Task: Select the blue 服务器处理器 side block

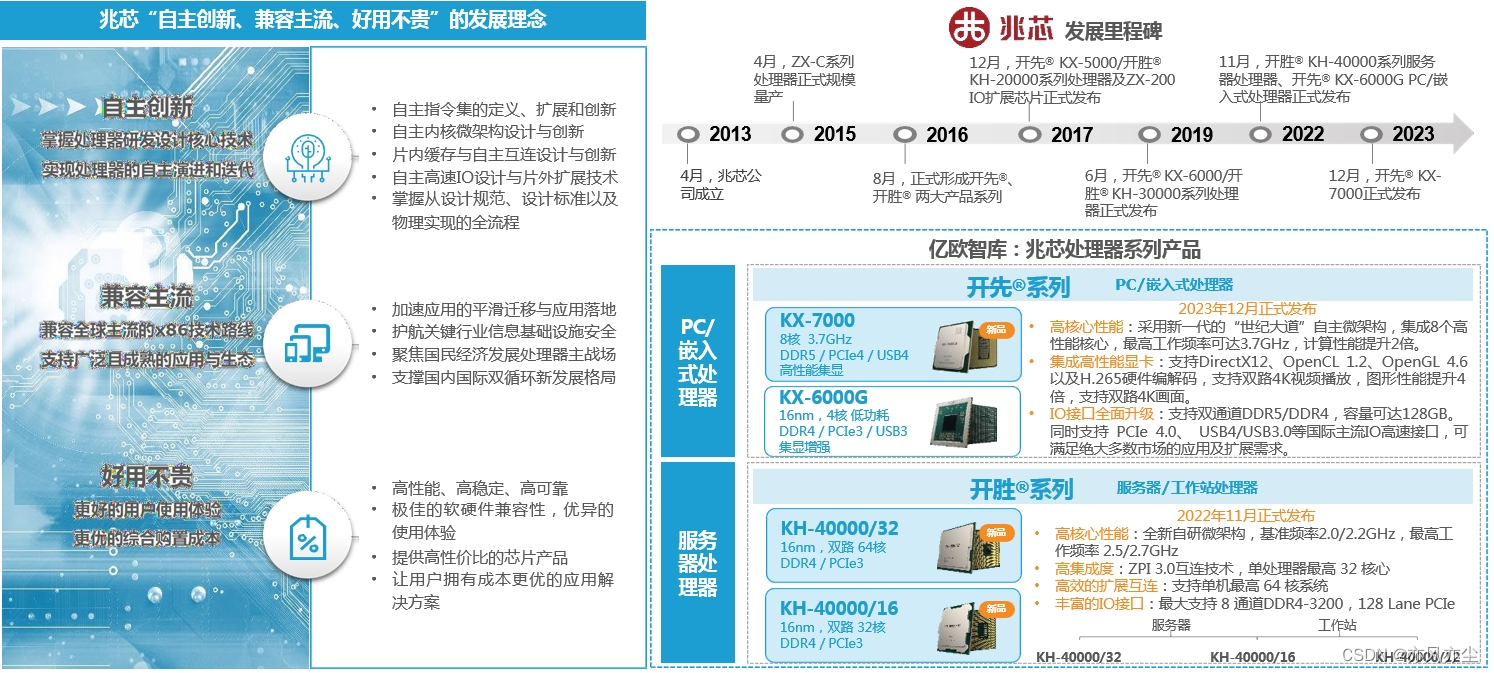Action: [x=698, y=562]
